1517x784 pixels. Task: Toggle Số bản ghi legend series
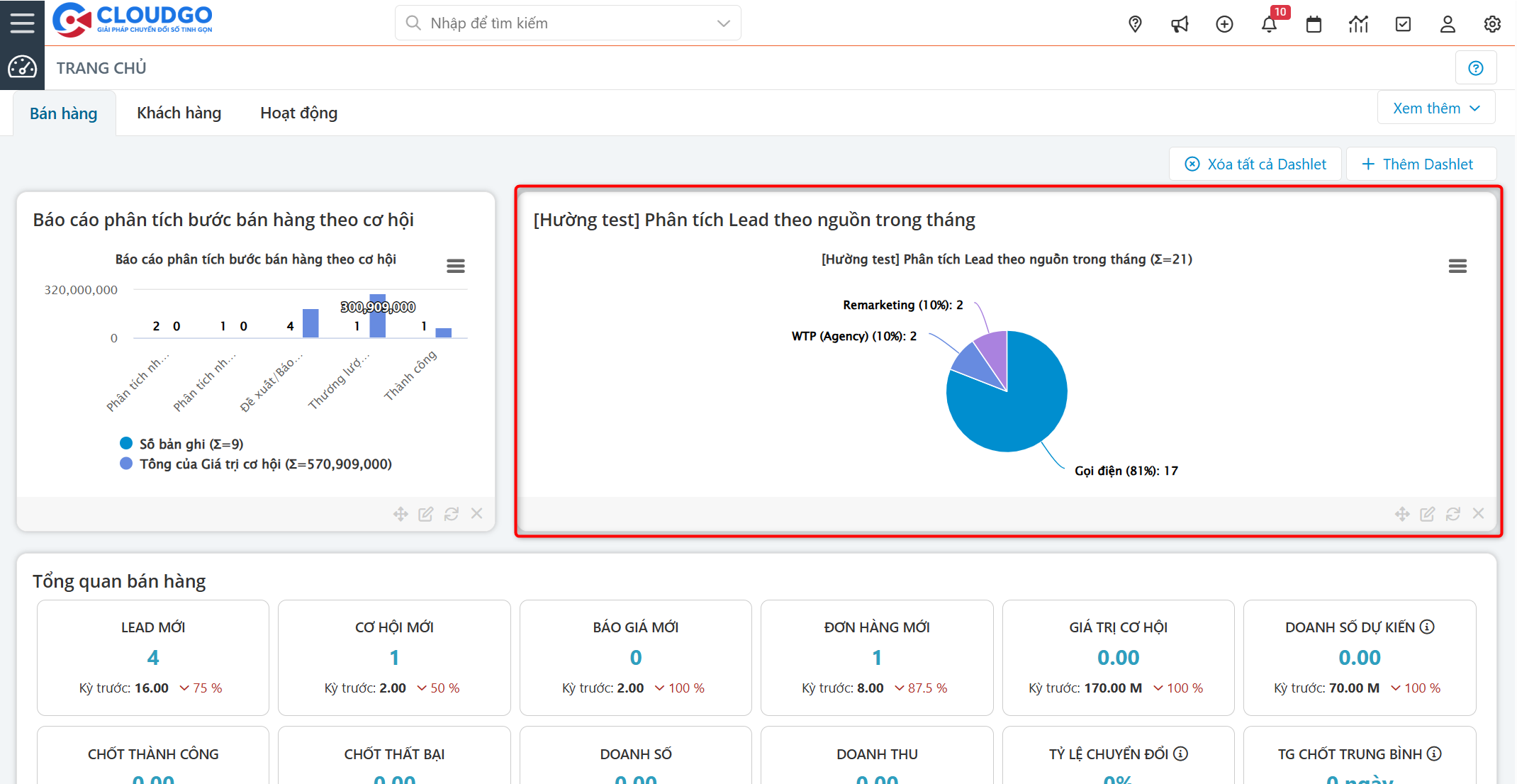[191, 444]
